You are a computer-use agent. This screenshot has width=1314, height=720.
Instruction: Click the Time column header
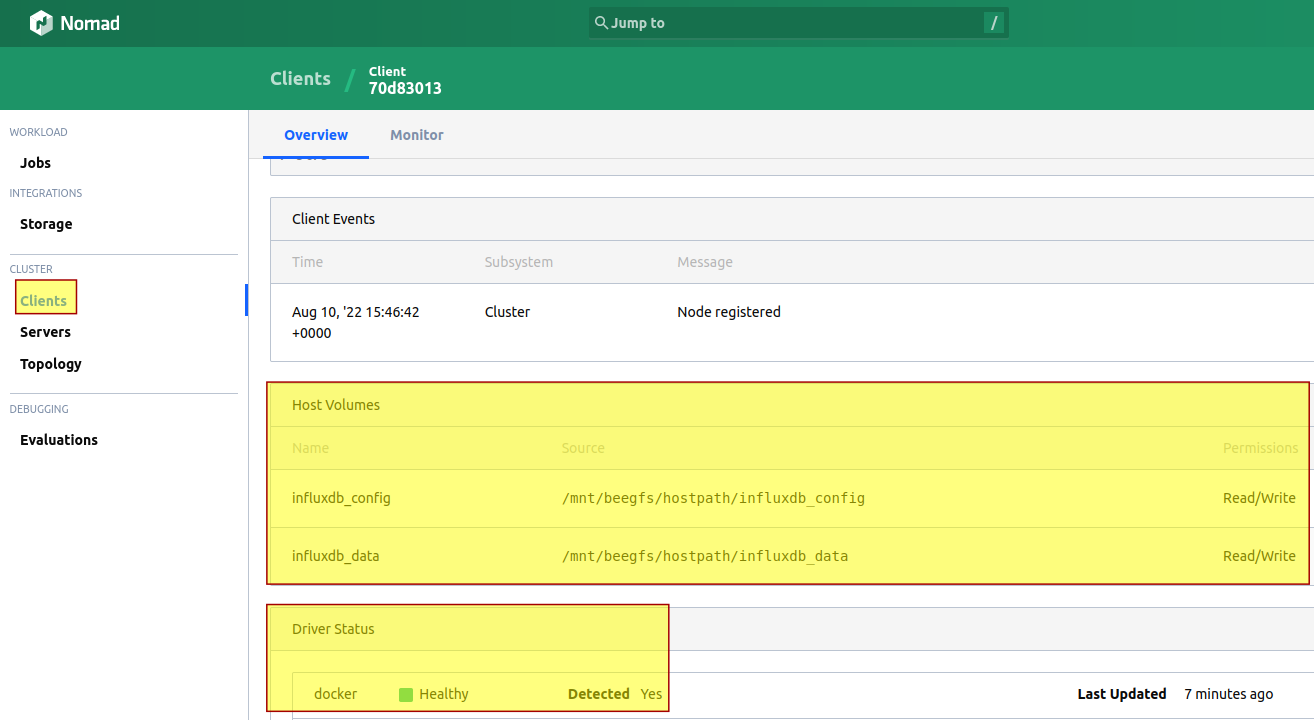tap(307, 262)
